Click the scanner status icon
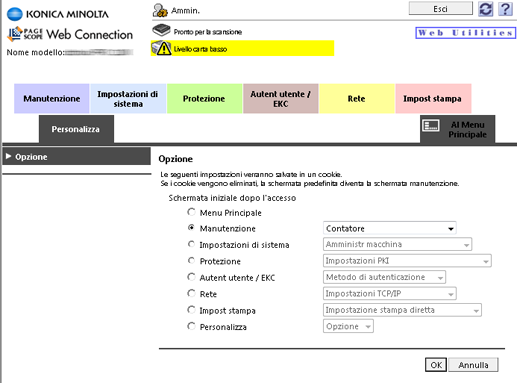This screenshot has width=517, height=383. click(161, 30)
